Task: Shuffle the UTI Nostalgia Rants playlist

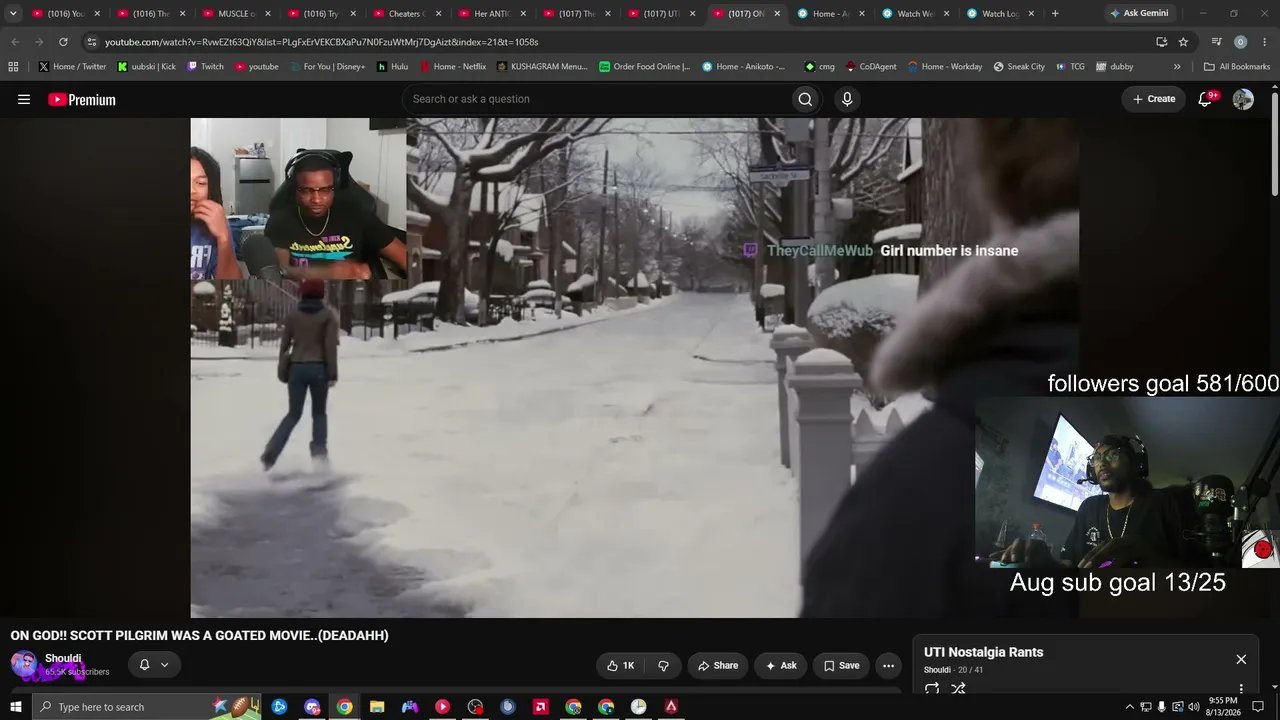Action: coord(958,689)
